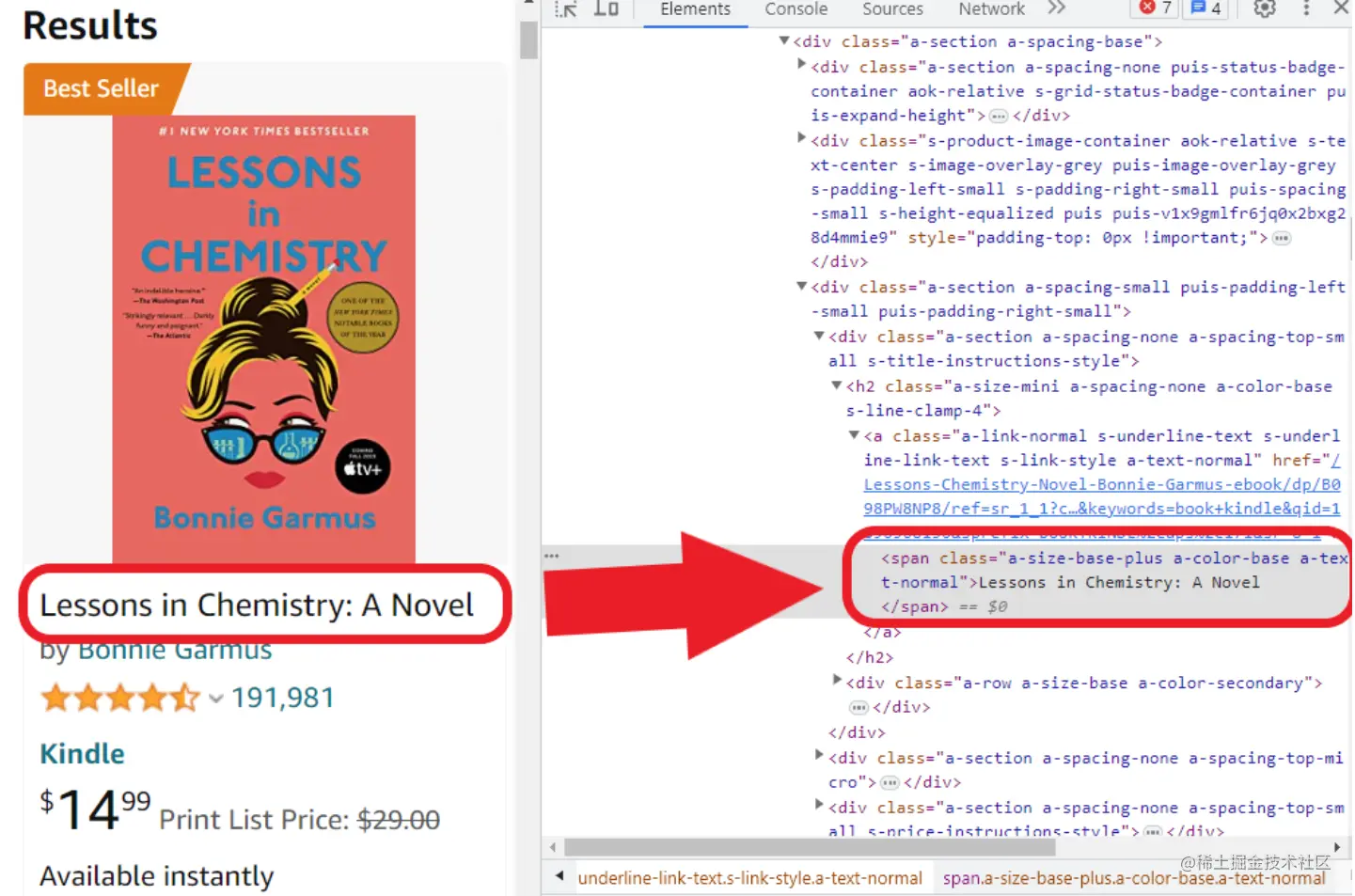The height and width of the screenshot is (896, 1355).
Task: Click the Elements panel horizontal scrollbar thumb
Action: (x=810, y=847)
